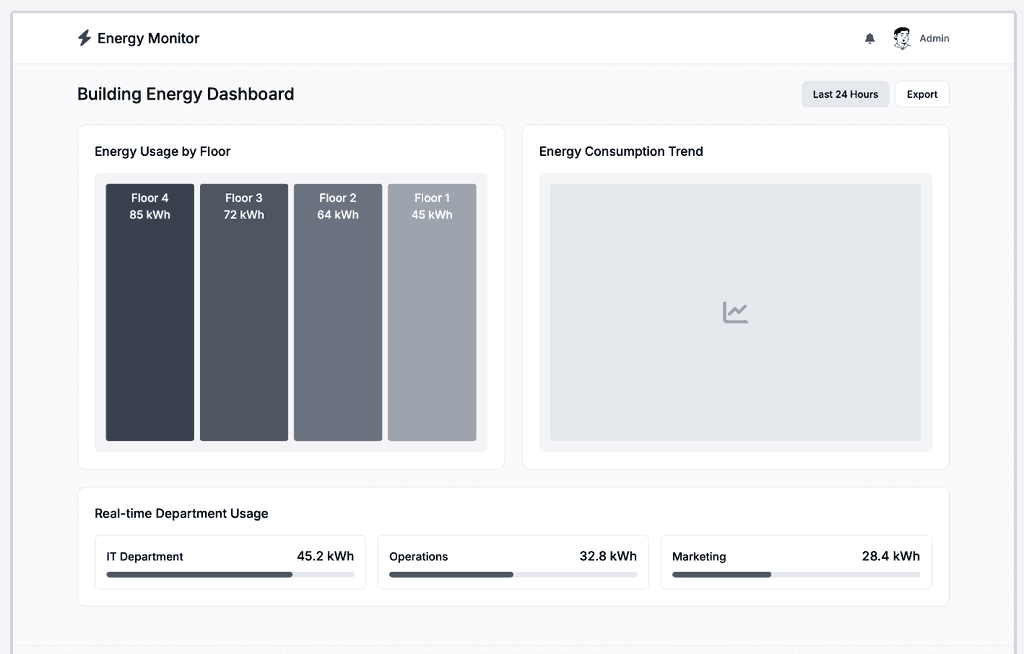
Task: Click the Marketing usage progress bar
Action: pyautogui.click(x=795, y=575)
